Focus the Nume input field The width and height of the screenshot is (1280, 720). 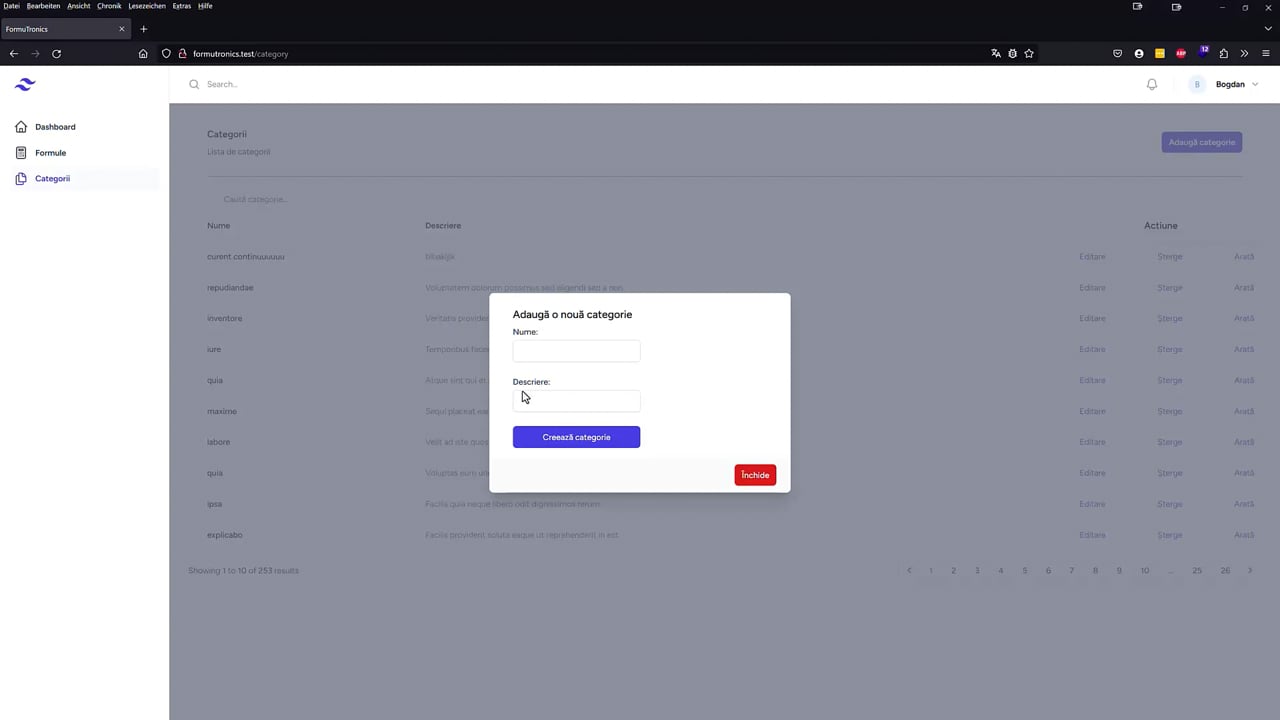click(576, 351)
